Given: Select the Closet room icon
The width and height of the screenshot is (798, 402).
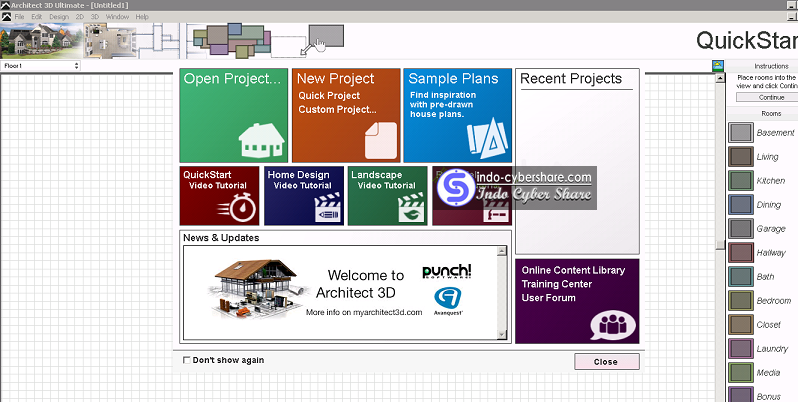Looking at the screenshot, I should pos(740,324).
